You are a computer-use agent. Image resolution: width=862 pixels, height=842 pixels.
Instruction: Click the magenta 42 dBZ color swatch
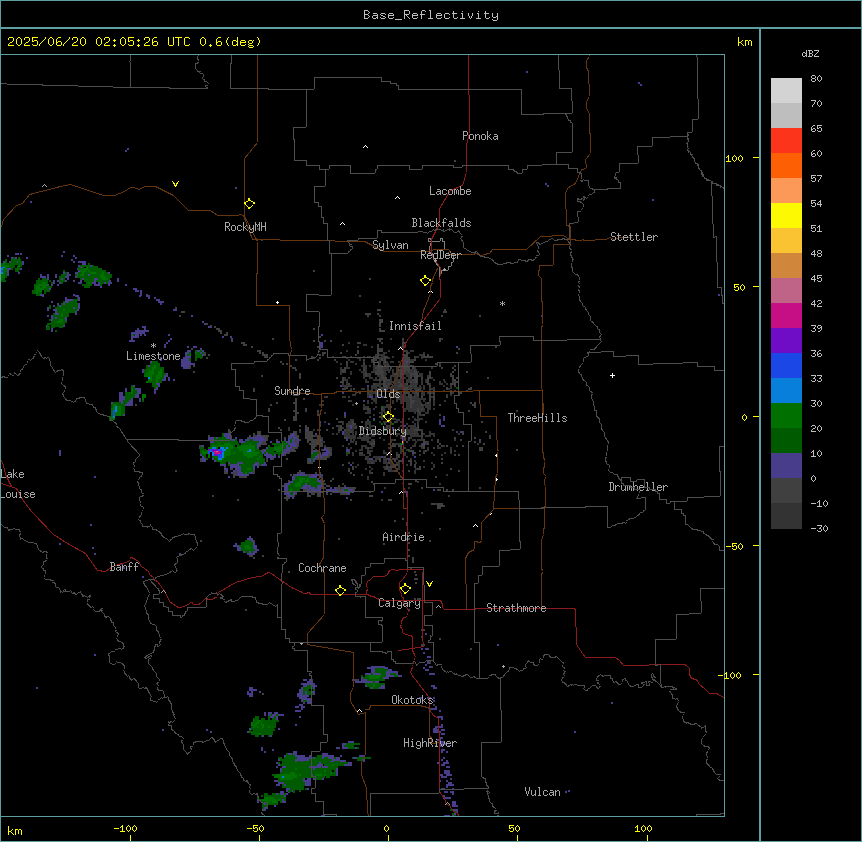pos(786,315)
